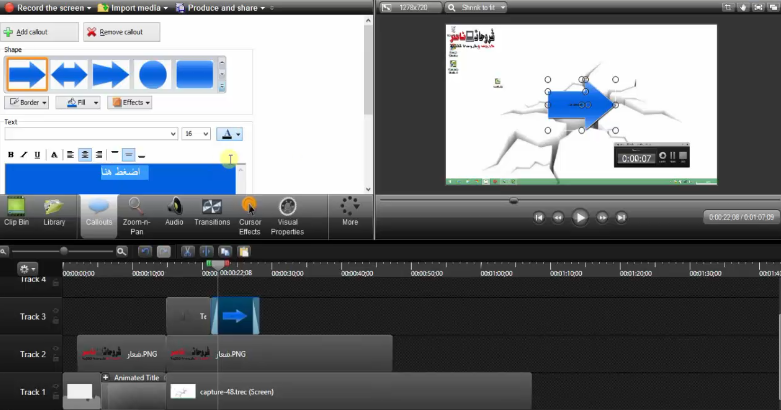Select arrow callout clip on Track 3

pyautogui.click(x=235, y=316)
